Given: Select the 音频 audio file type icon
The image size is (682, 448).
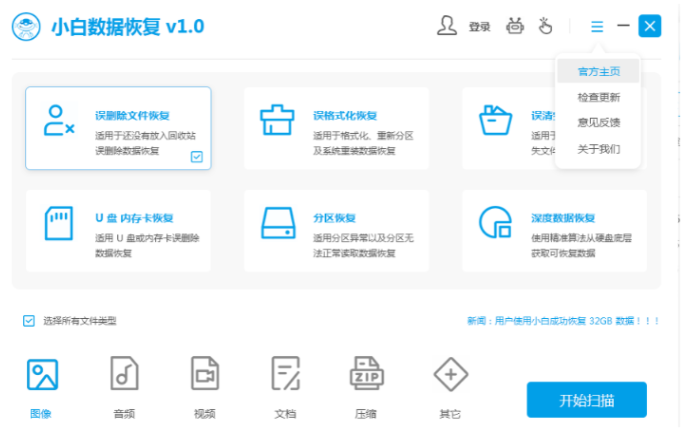Looking at the screenshot, I should point(123,375).
